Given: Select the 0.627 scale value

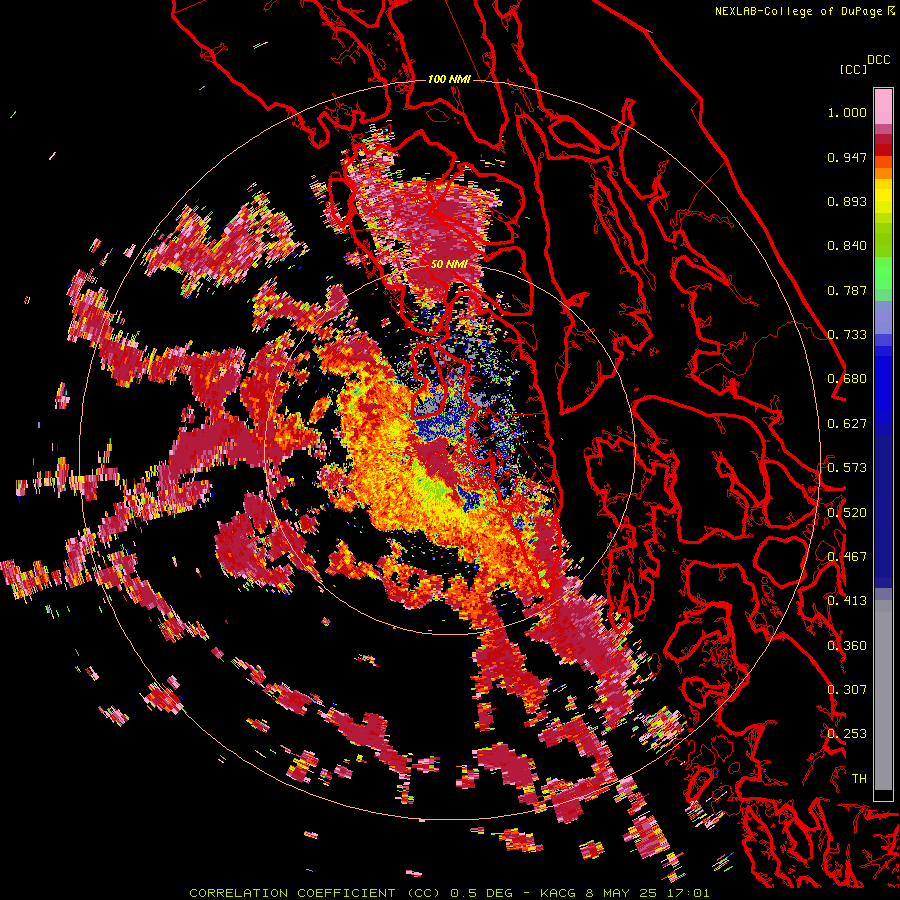Looking at the screenshot, I should [x=847, y=424].
